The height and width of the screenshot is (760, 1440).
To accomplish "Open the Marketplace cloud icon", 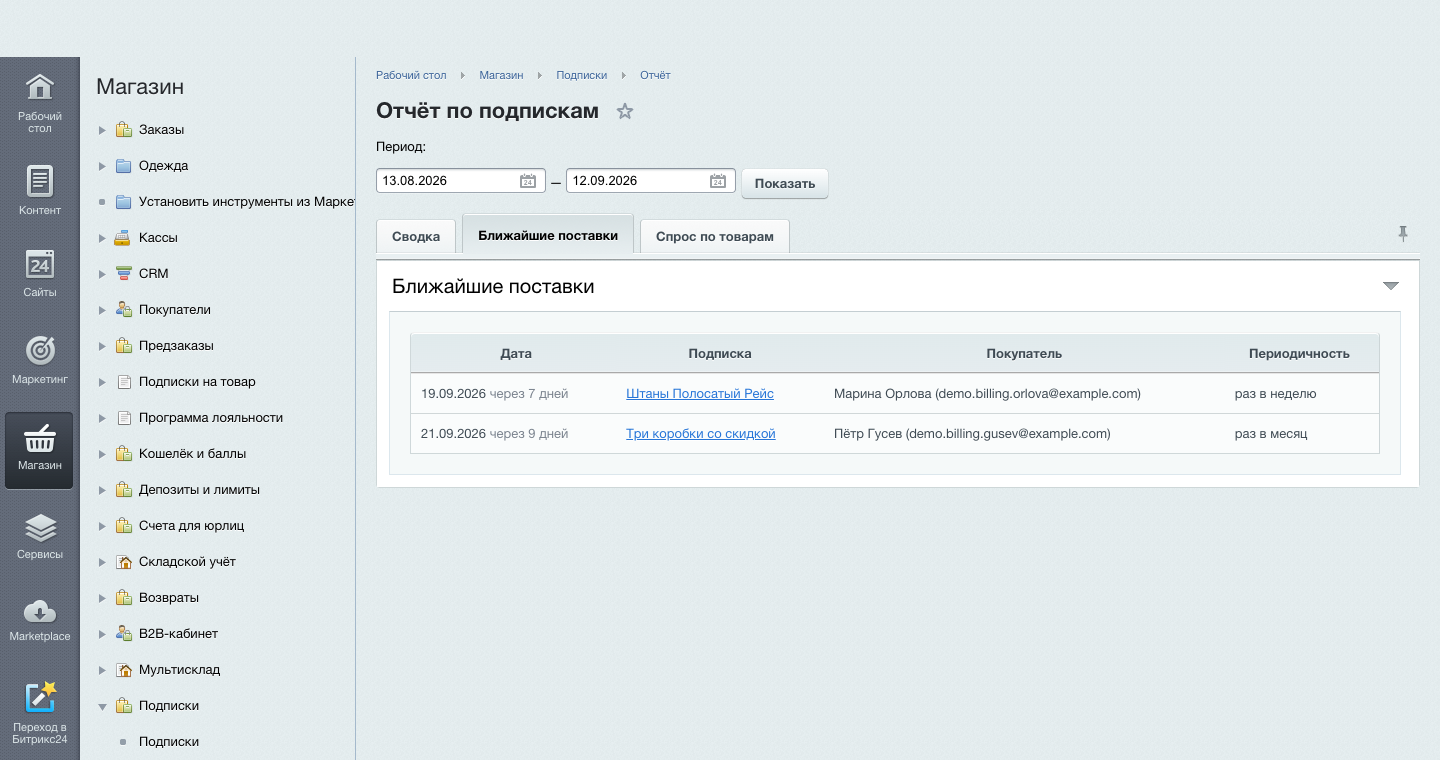I will (x=39, y=610).
